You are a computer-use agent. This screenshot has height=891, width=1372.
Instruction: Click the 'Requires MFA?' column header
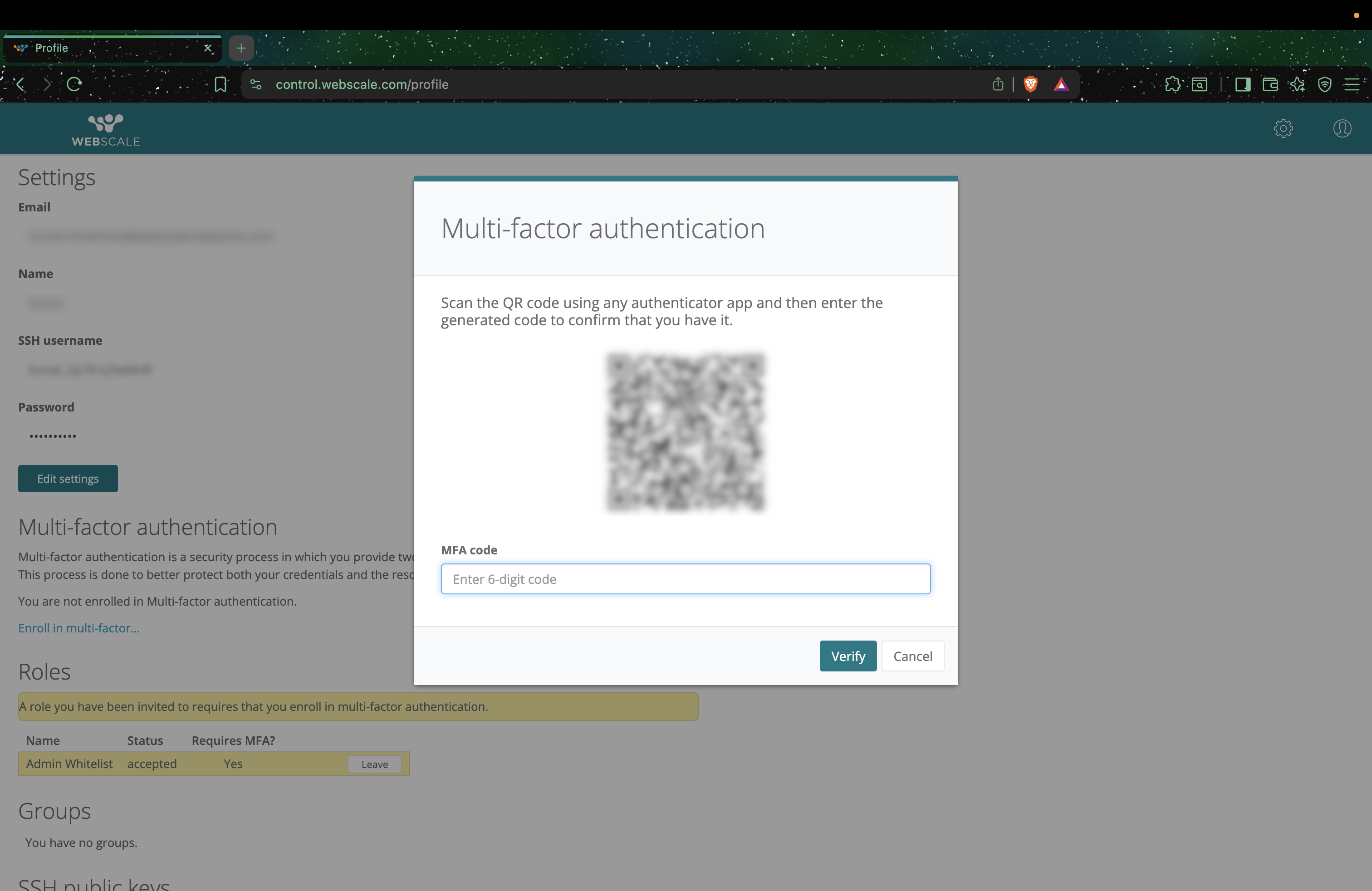(x=234, y=740)
